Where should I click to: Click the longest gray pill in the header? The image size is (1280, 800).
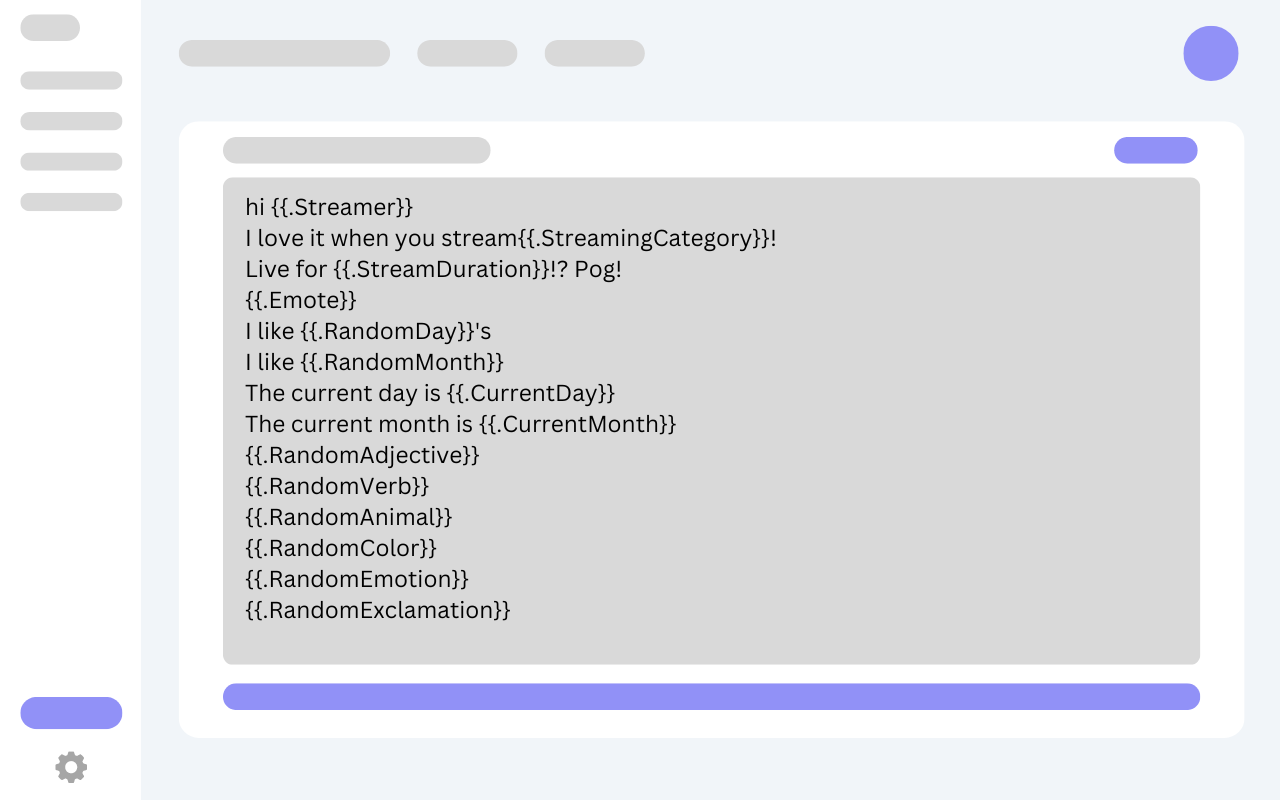284,53
